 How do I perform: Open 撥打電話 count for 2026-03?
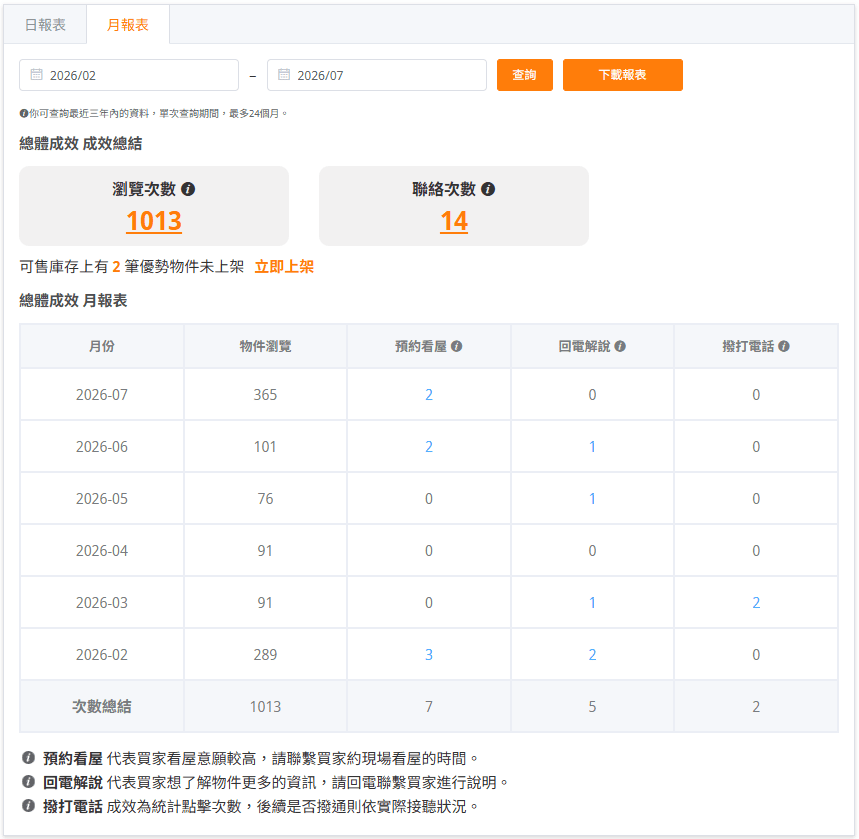pyautogui.click(x=756, y=603)
